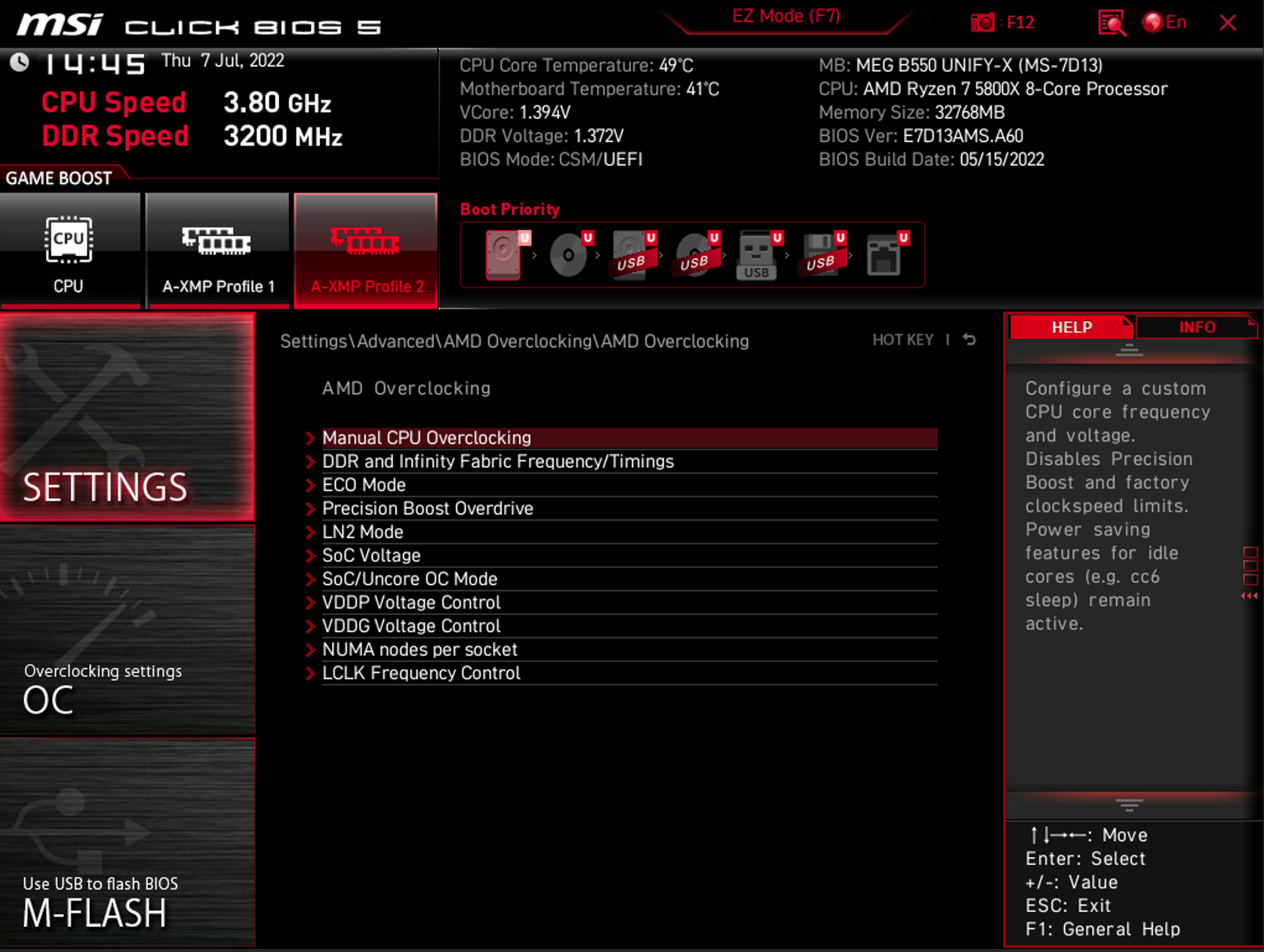Switch to EZ Mode (F7)
The image size is (1264, 952).
pyautogui.click(x=786, y=17)
